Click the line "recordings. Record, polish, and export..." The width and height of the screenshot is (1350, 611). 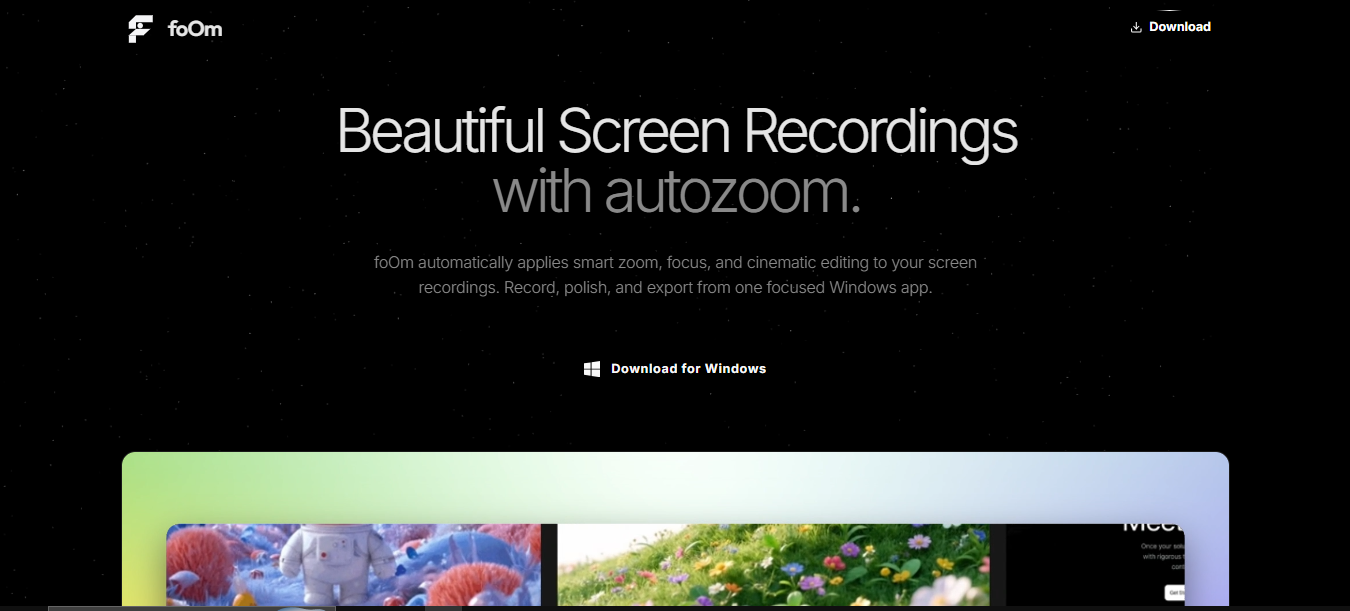click(x=675, y=288)
